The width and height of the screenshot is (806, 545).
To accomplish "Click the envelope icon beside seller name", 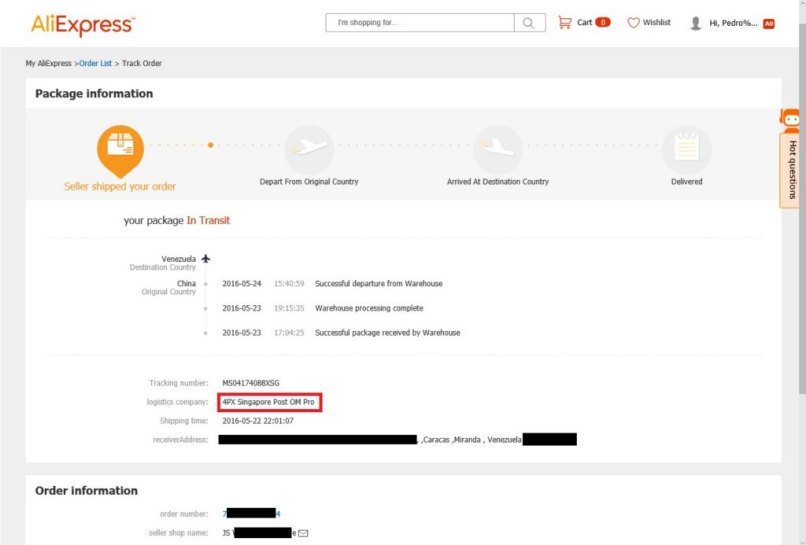I will (303, 533).
